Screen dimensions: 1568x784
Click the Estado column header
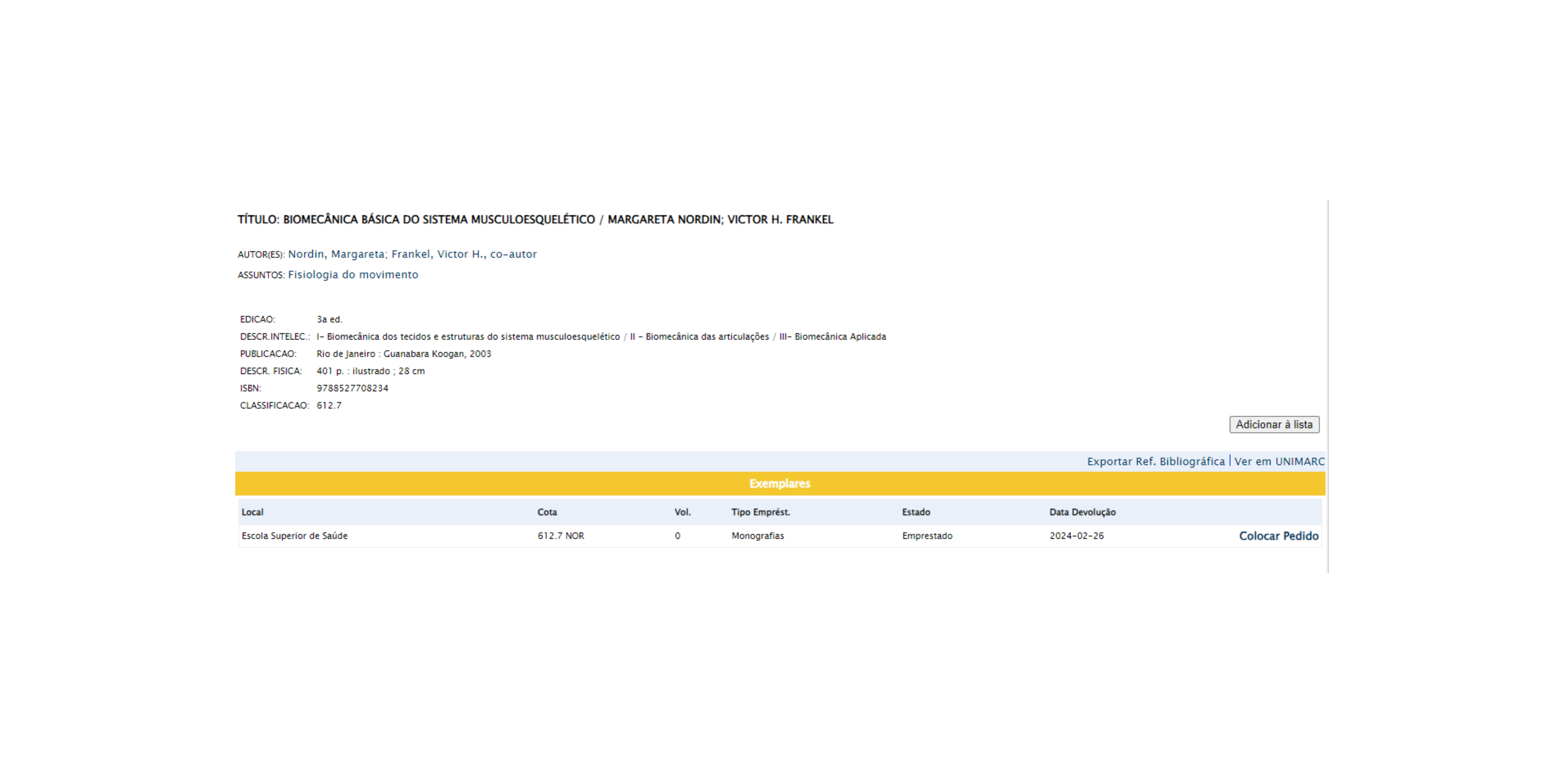click(916, 512)
